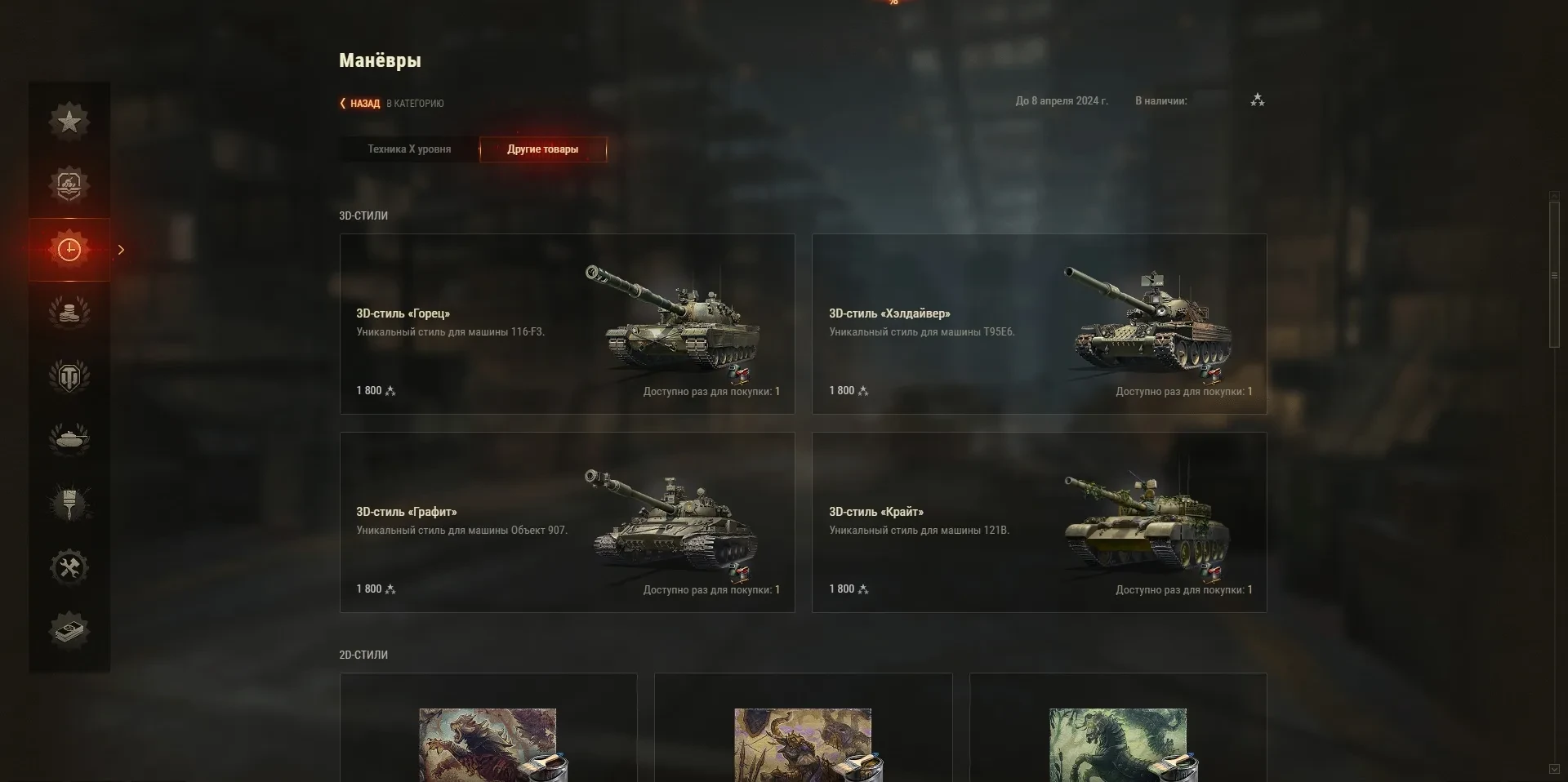The width and height of the screenshot is (1568, 782).
Task: Click the page's vertical scrollbar handle
Action: (1555, 275)
